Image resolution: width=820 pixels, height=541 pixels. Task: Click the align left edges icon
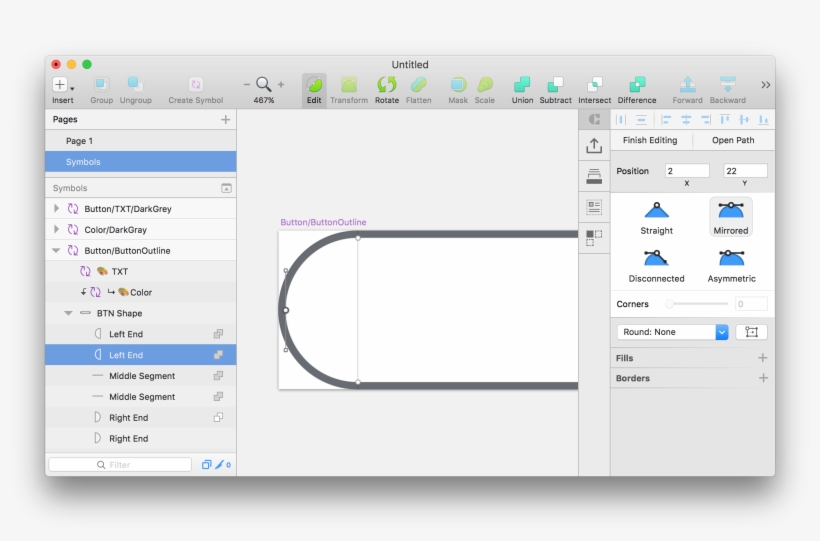(x=665, y=120)
